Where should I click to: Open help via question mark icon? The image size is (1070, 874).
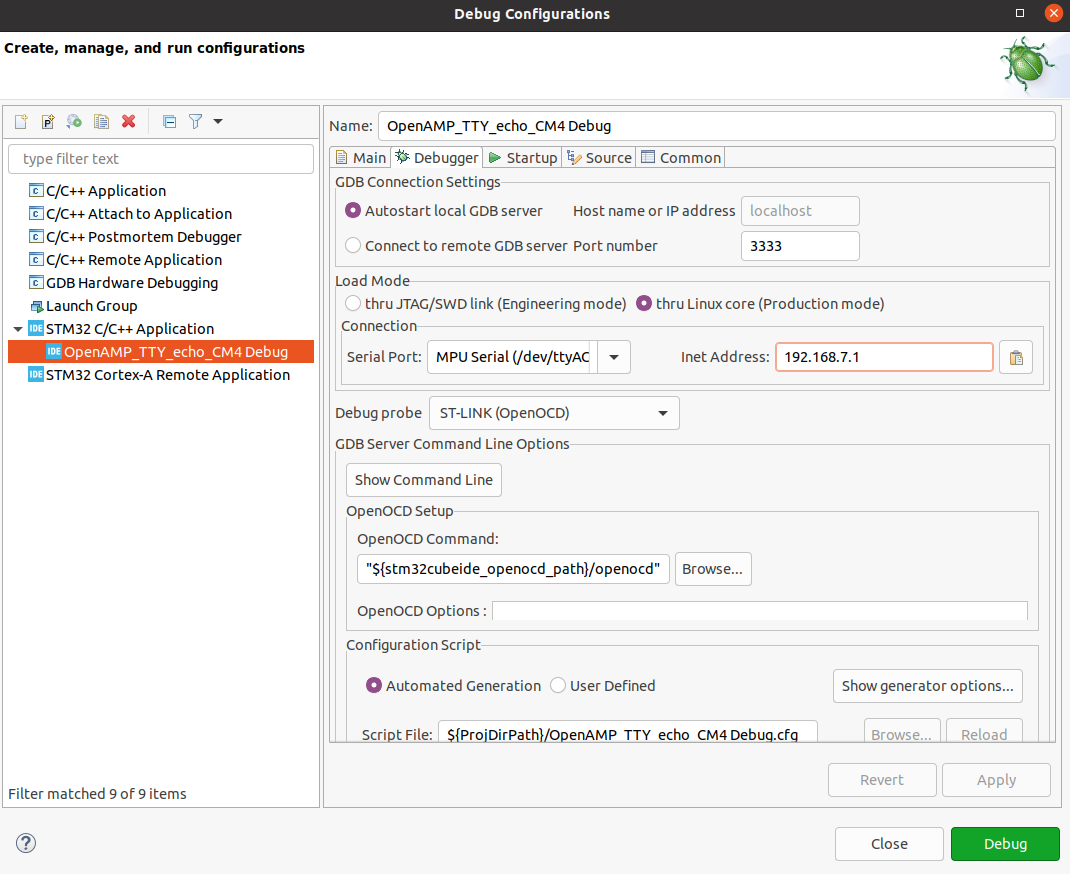click(26, 843)
